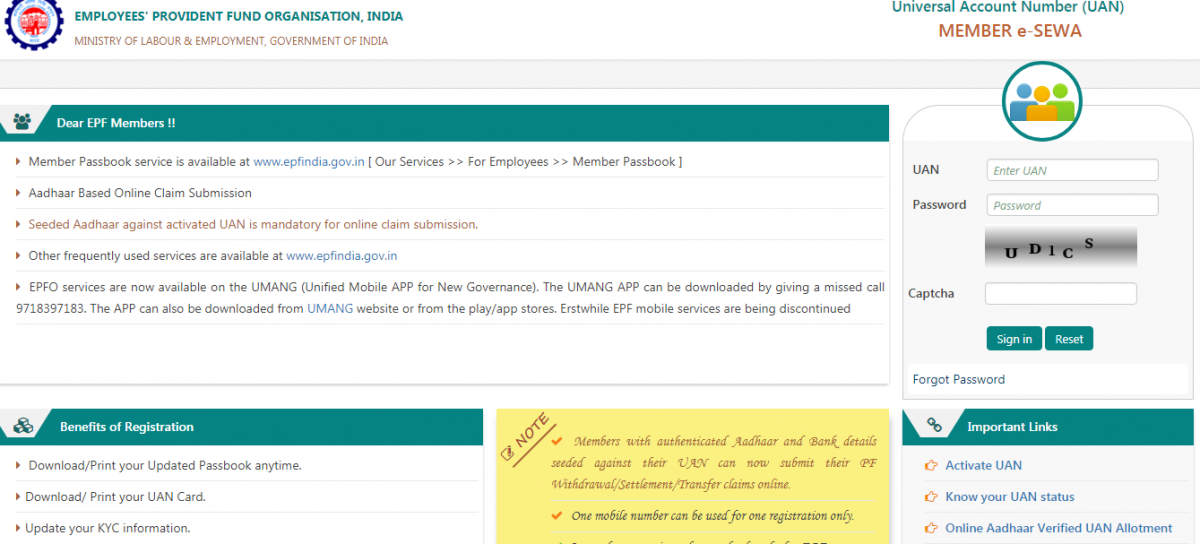Click 'Download/ Print your UAN Card.' item
1200x544 pixels.
coord(116,496)
